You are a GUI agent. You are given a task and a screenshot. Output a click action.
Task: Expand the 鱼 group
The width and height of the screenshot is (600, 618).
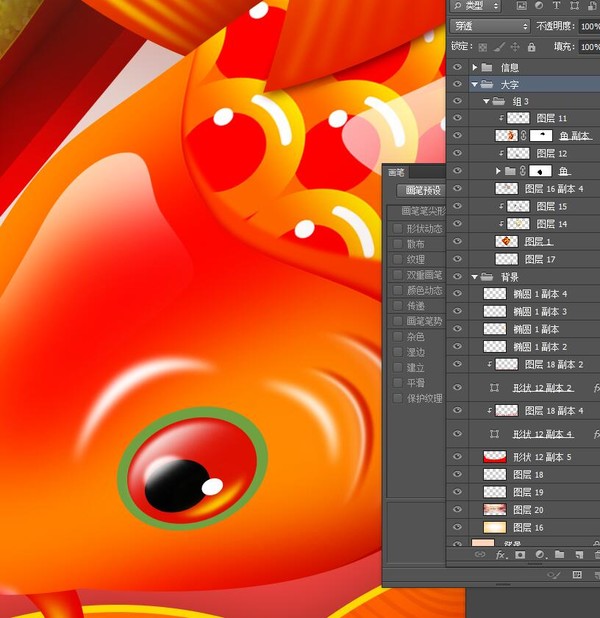[x=498, y=171]
